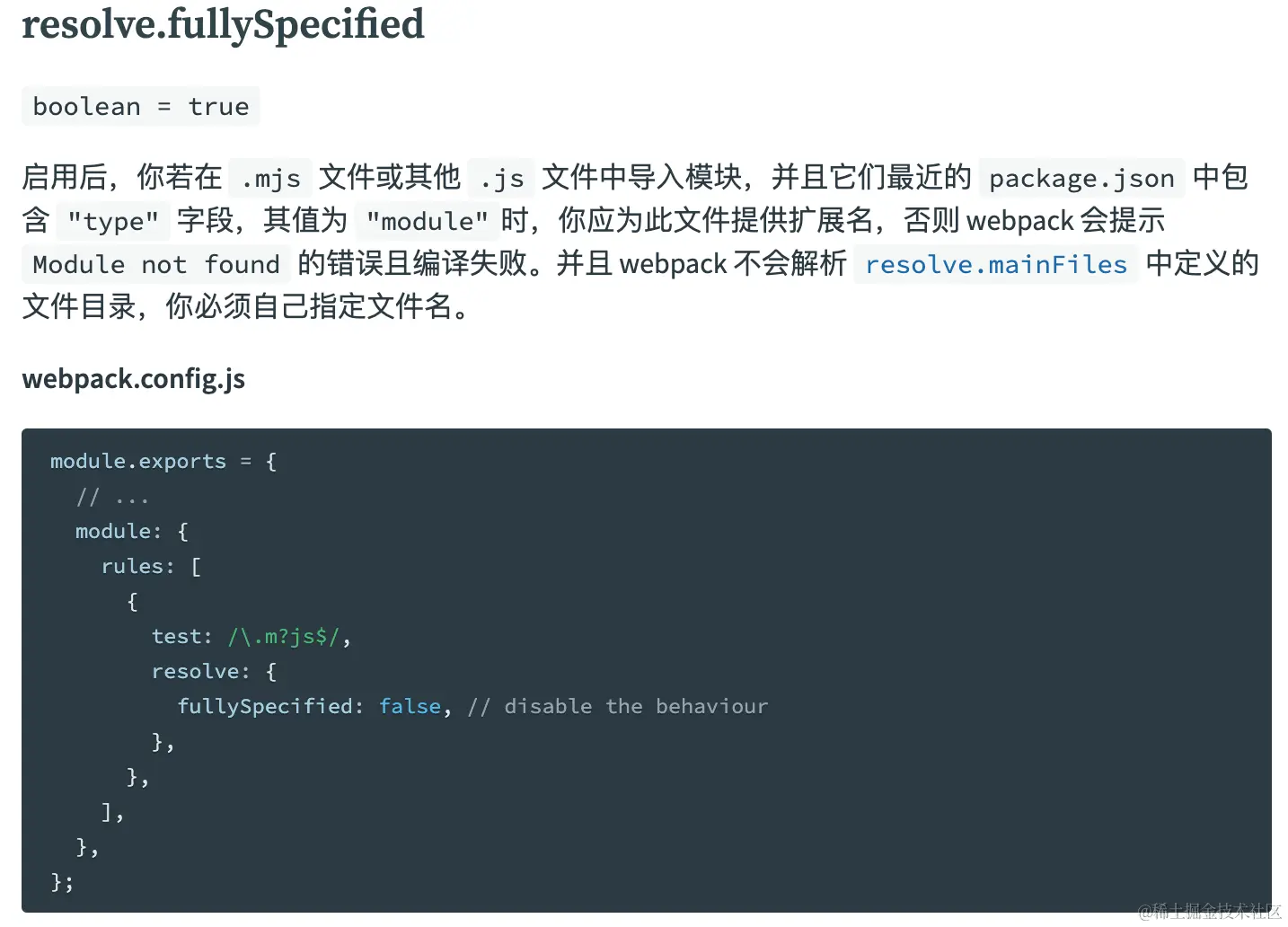Click the resolve: { line in code
Screen dimensions: 1288x927
tap(214, 672)
